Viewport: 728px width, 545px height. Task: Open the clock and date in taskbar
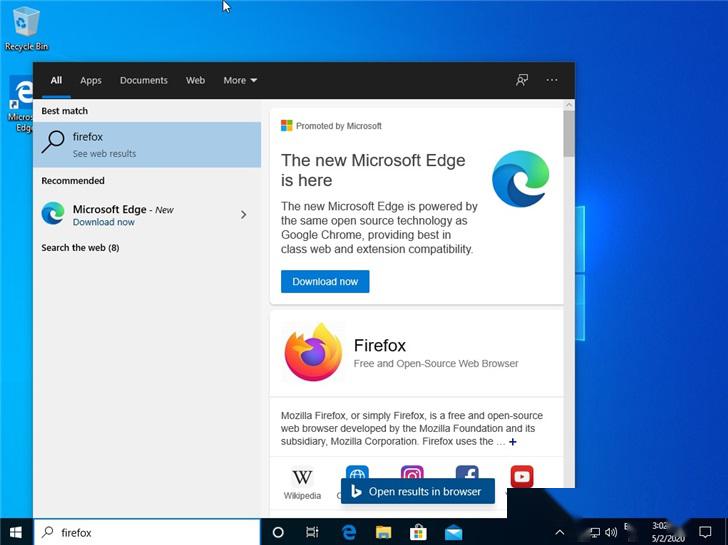click(667, 532)
